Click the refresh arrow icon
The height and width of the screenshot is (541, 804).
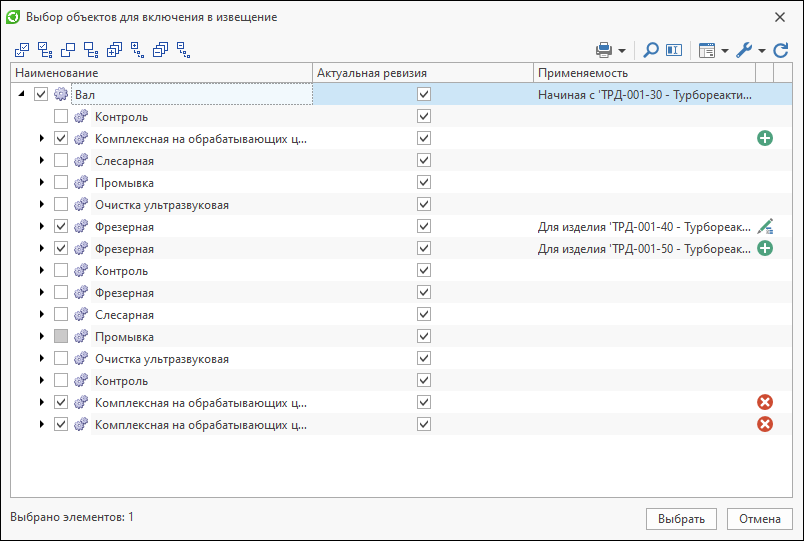coord(780,50)
